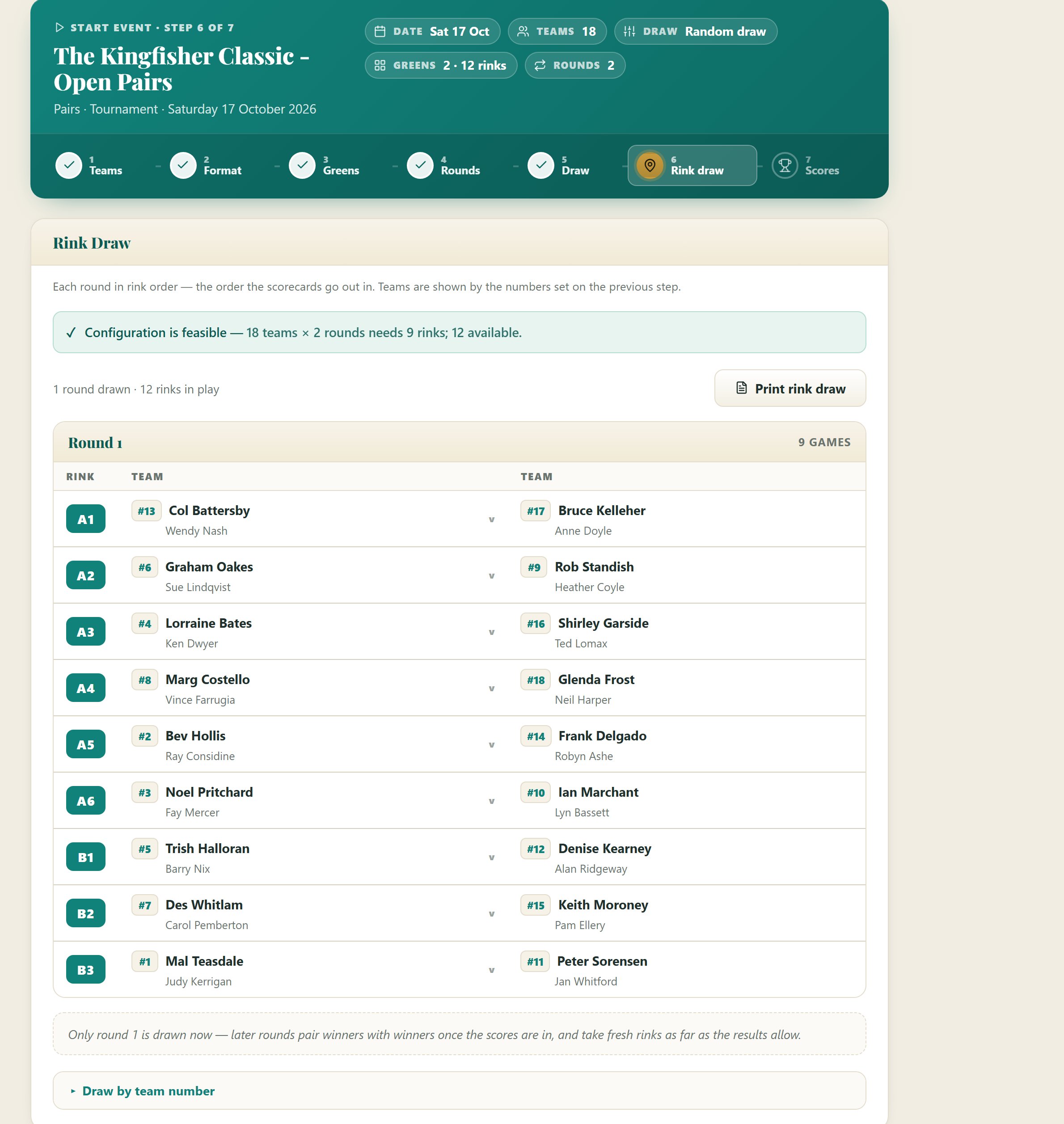Viewport: 1064px width, 1124px height.
Task: Click team name Noel Pritchard
Action: pyautogui.click(x=209, y=792)
